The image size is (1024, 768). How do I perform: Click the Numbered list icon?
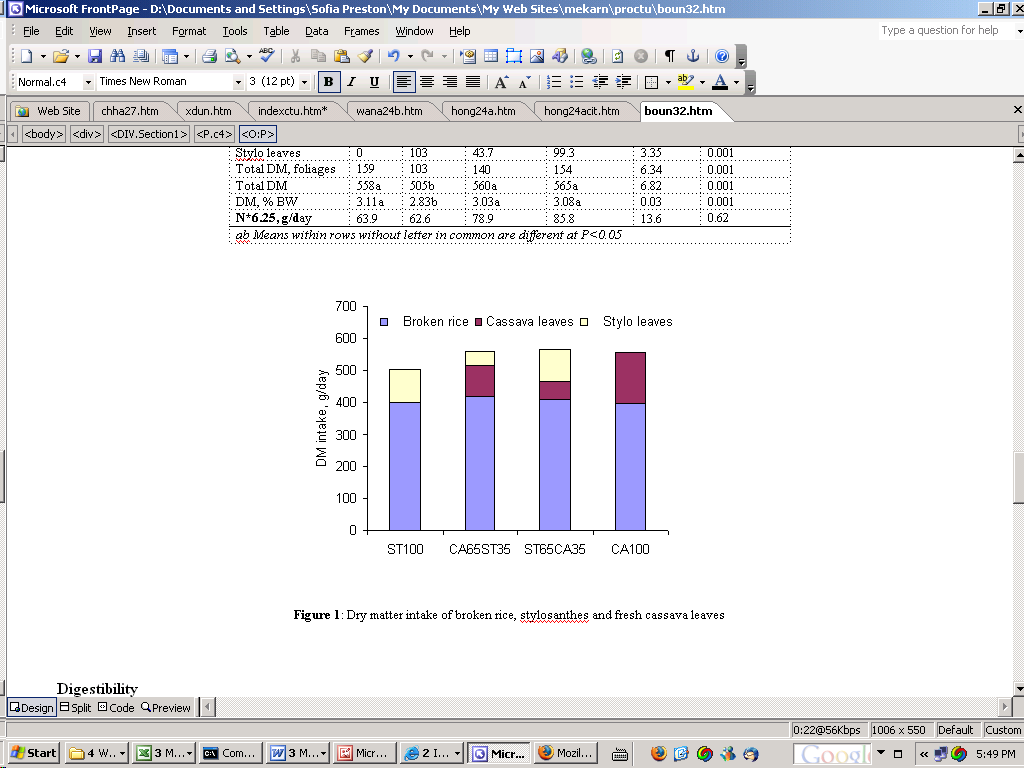[x=554, y=82]
